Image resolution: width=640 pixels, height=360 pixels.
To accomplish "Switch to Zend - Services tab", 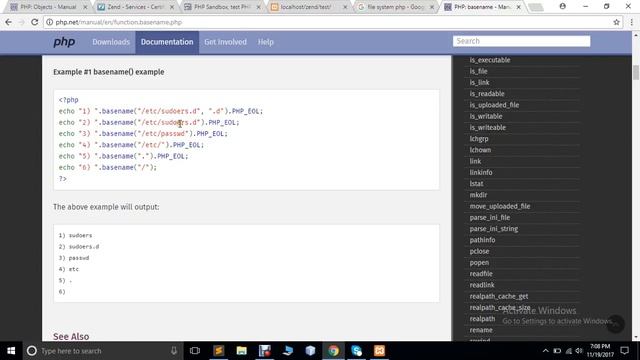I will click(x=135, y=7).
